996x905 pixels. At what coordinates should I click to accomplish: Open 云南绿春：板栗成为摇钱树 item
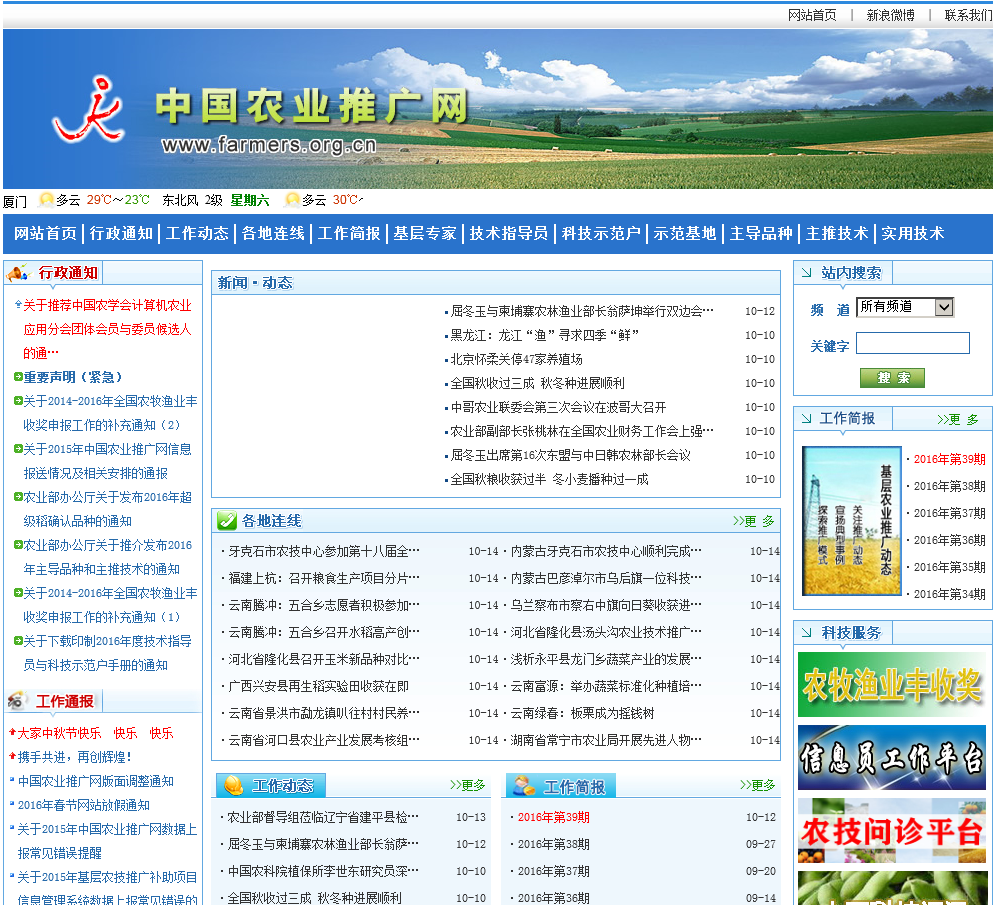tap(582, 713)
